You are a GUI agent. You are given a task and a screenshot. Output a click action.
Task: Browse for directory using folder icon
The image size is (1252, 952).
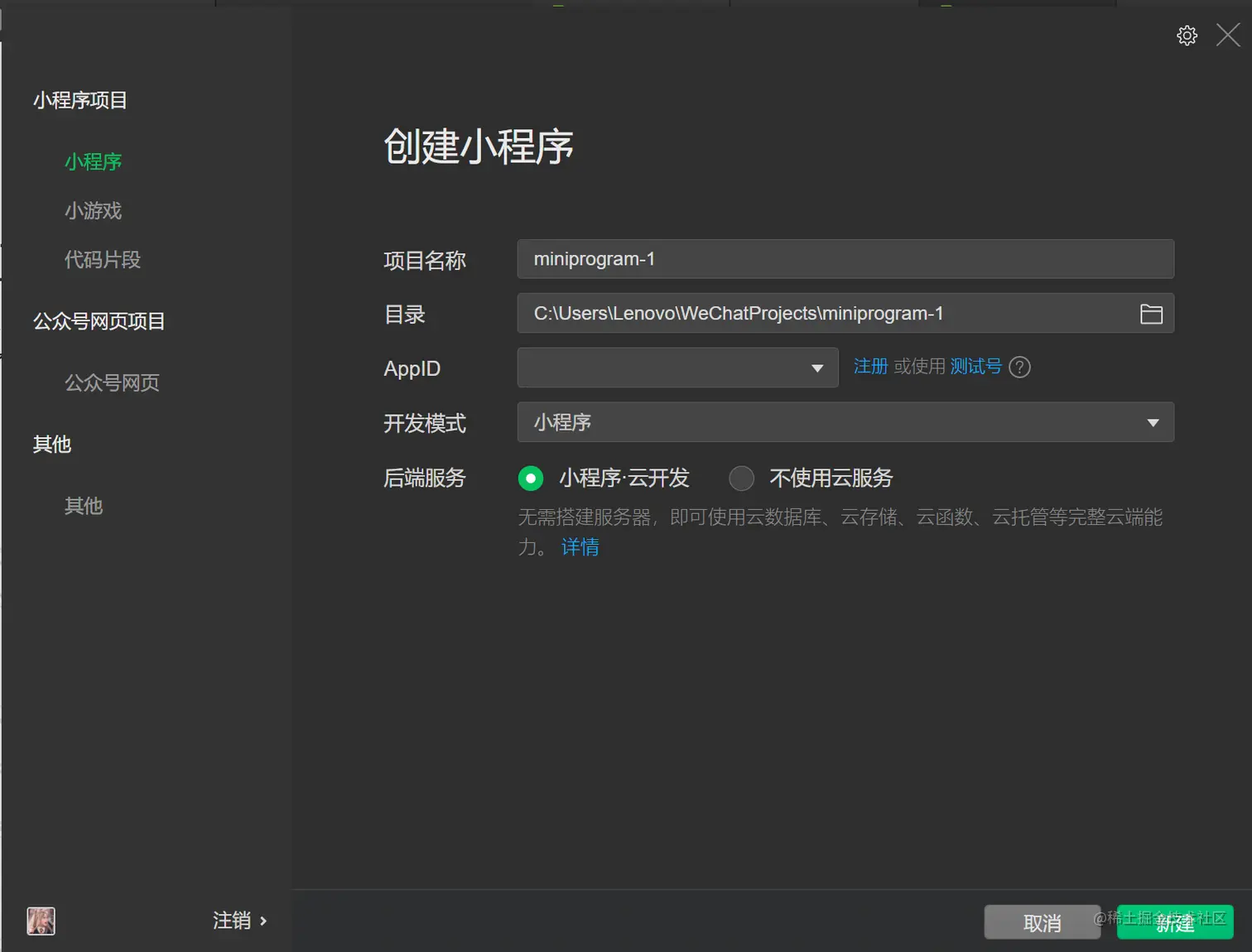pyautogui.click(x=1151, y=314)
